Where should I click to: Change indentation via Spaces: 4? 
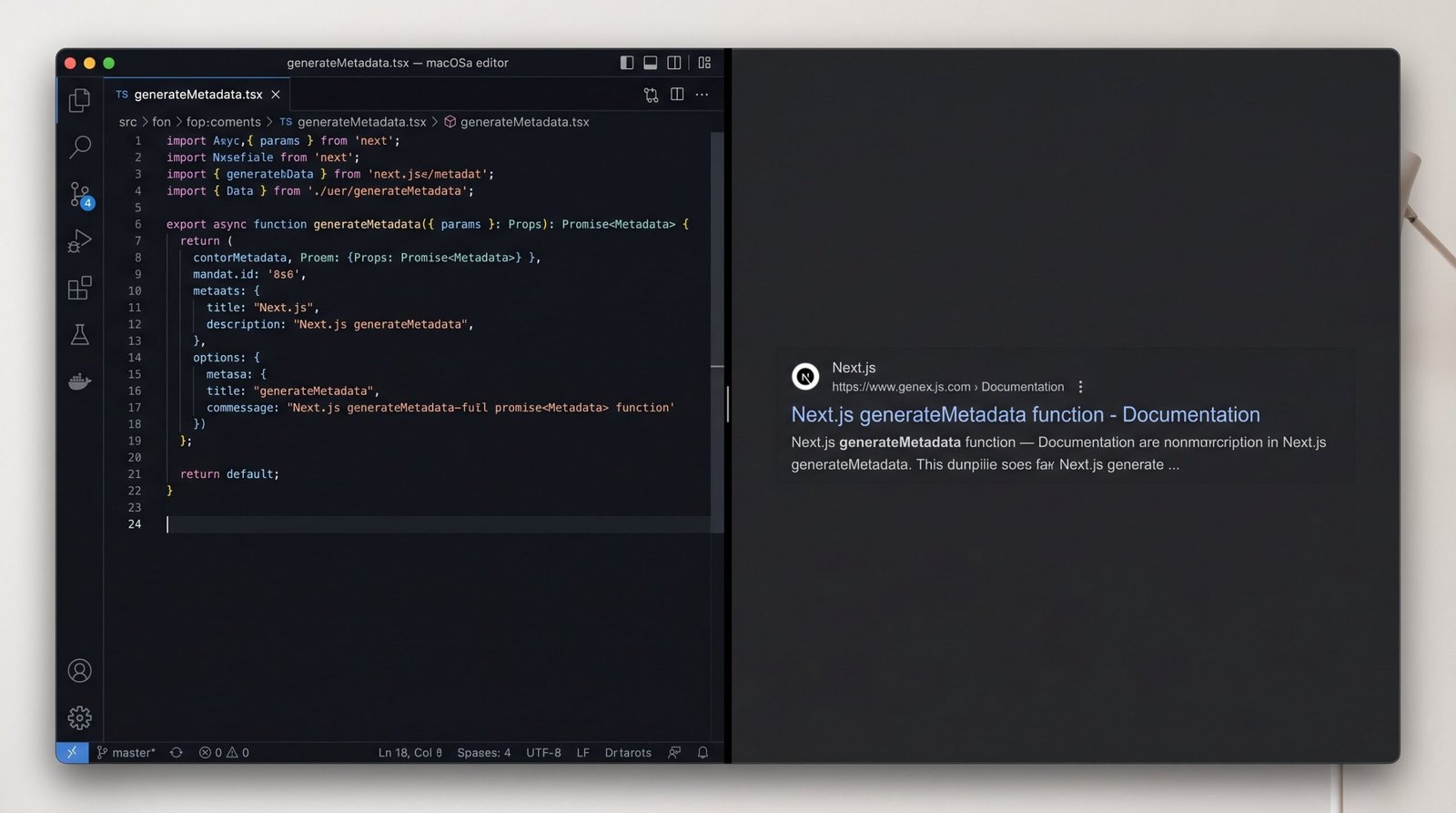click(484, 753)
